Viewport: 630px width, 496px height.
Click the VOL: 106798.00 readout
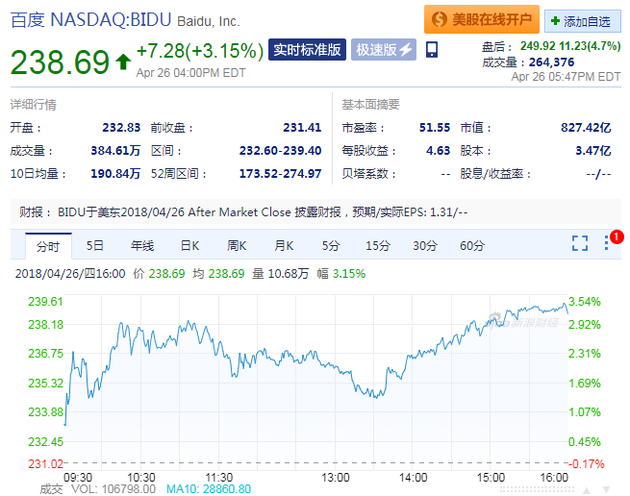coord(113,489)
